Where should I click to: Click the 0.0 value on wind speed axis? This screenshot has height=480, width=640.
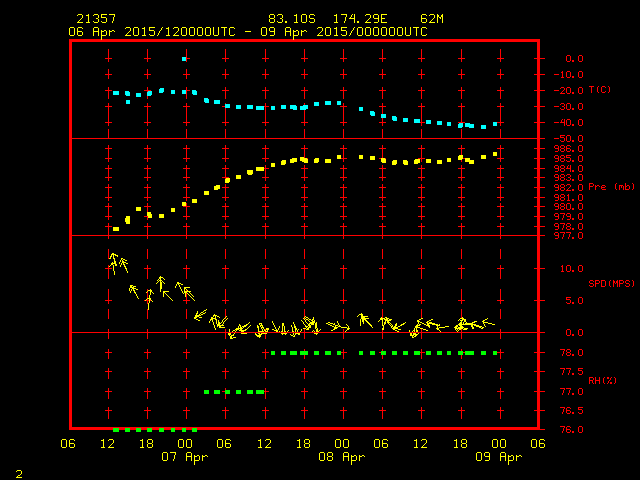point(574,333)
